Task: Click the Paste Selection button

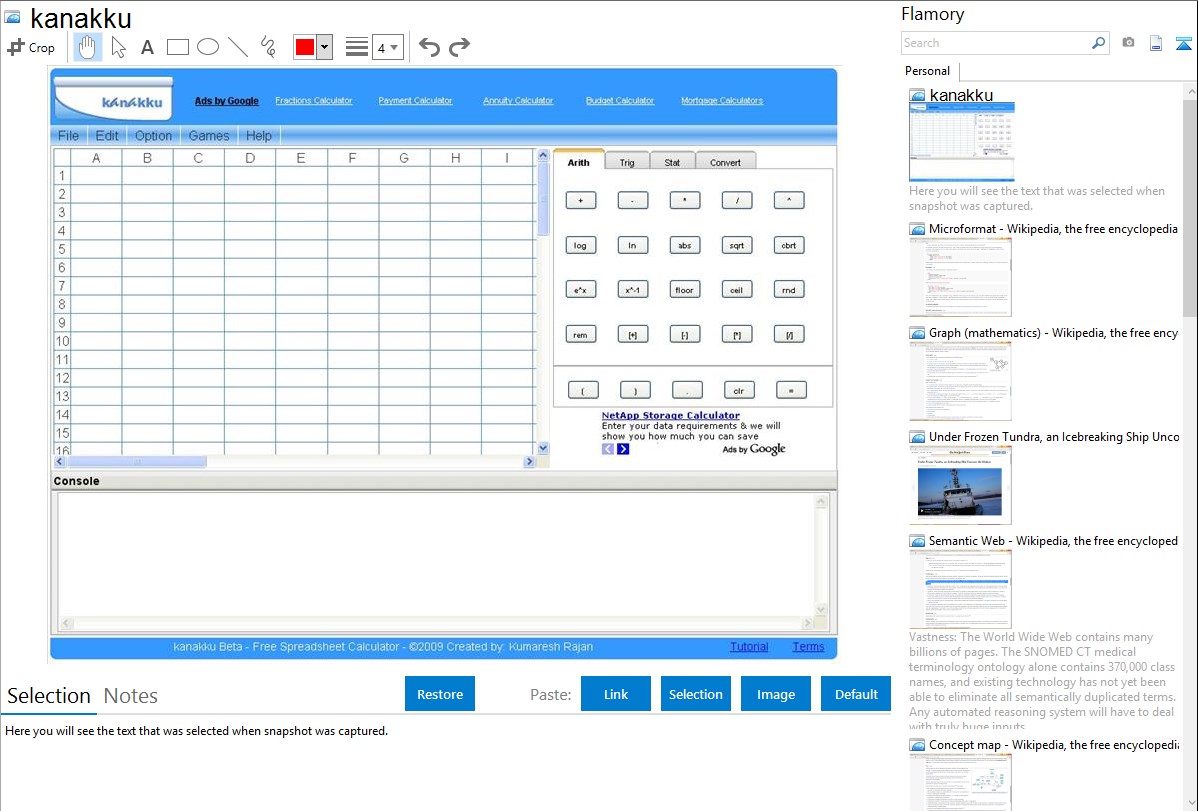Action: 695,694
